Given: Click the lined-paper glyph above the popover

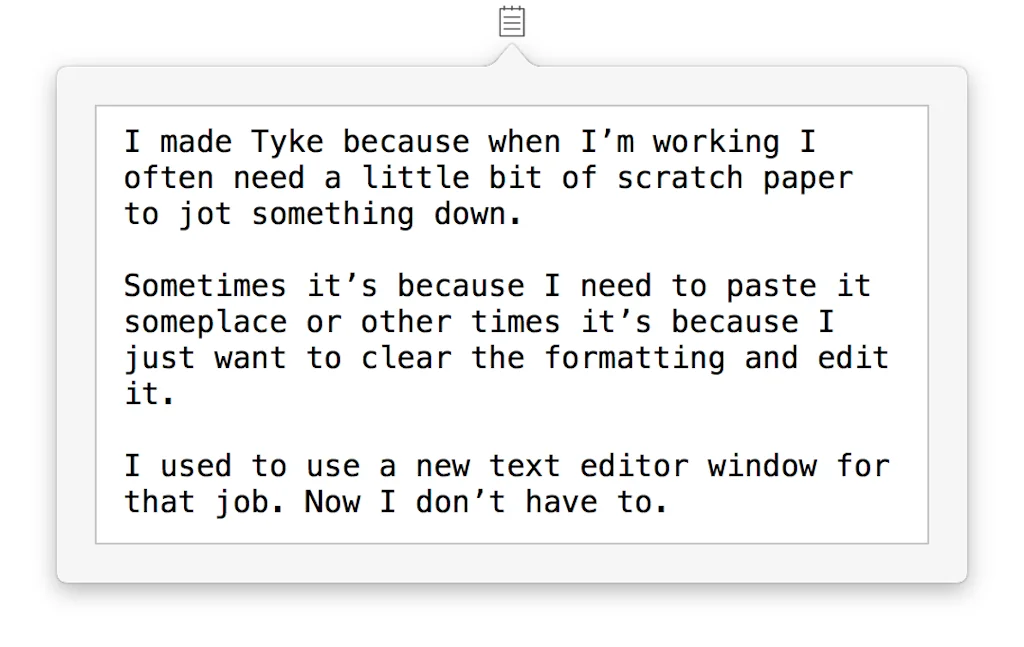Looking at the screenshot, I should tap(511, 21).
